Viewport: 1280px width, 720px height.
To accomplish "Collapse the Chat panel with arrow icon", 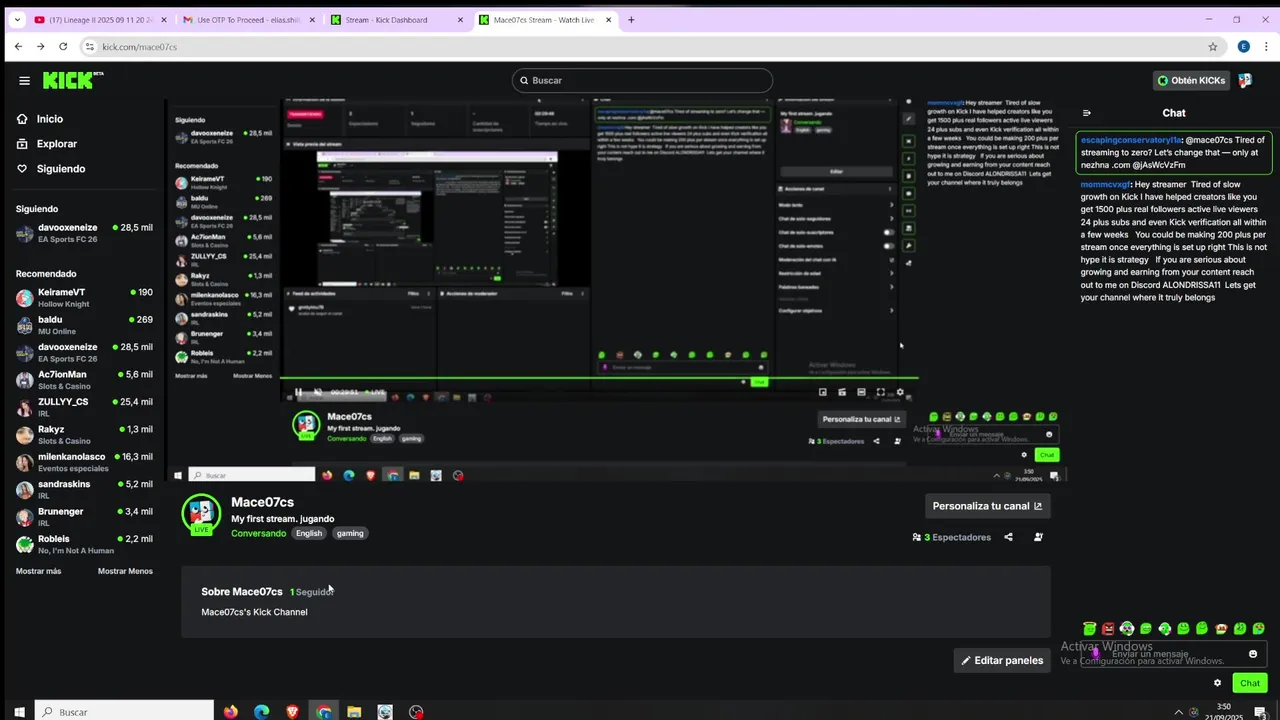I will [1087, 113].
